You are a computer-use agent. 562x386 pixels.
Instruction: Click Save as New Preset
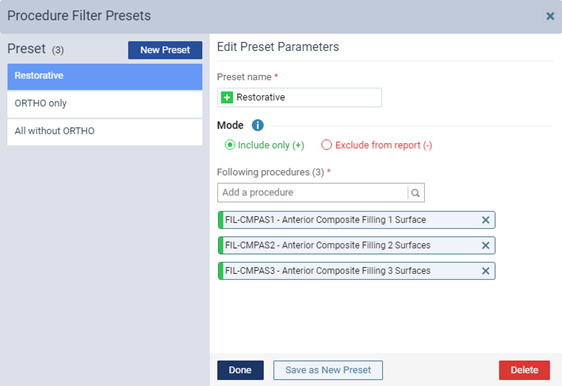328,370
